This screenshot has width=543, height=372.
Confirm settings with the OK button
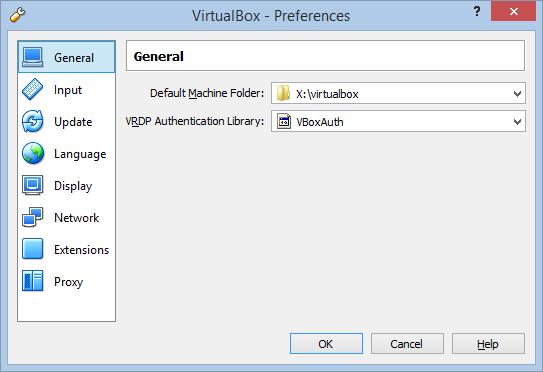coord(326,344)
